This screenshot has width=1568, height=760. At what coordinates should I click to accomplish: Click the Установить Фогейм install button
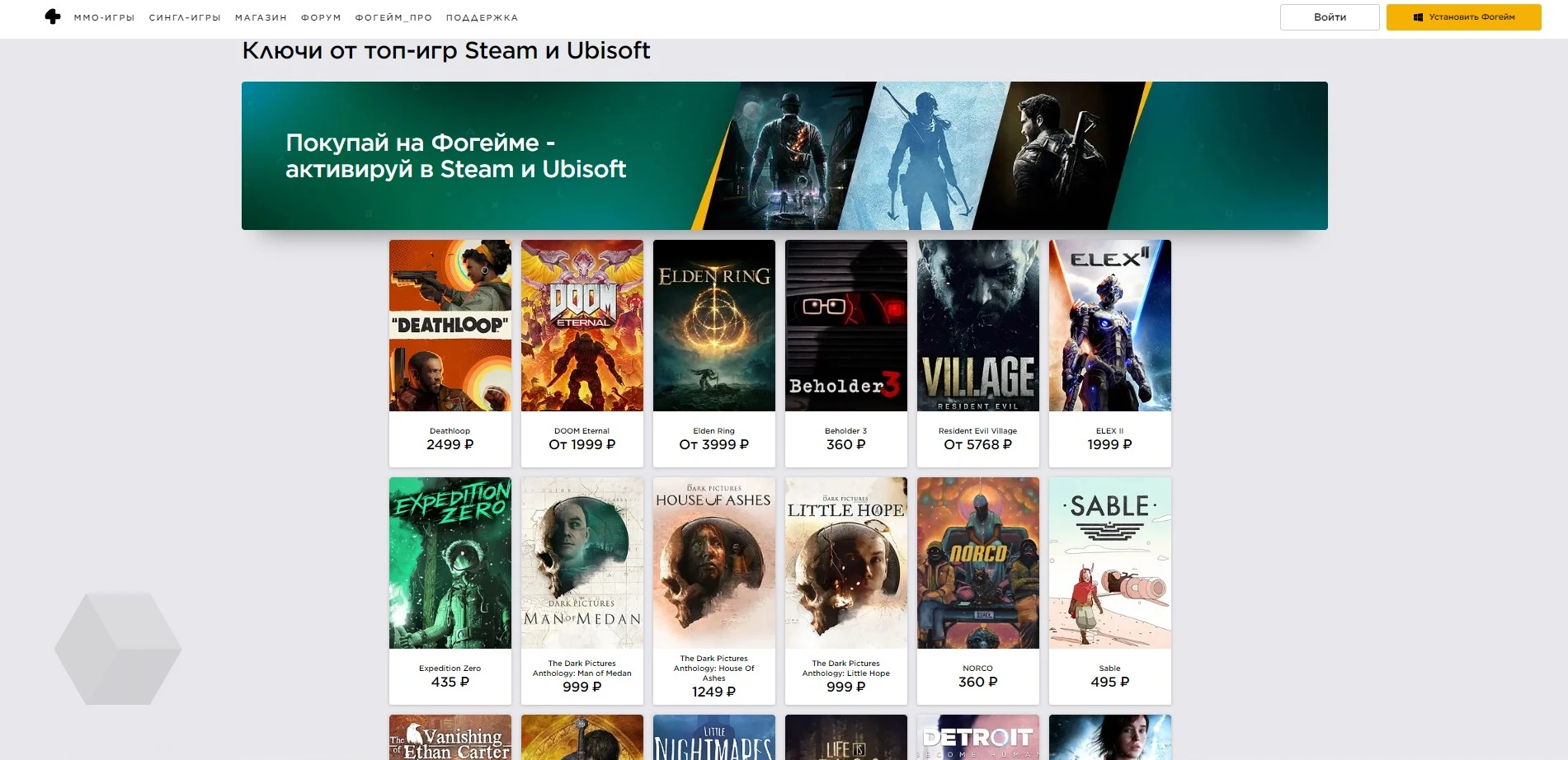1463,17
